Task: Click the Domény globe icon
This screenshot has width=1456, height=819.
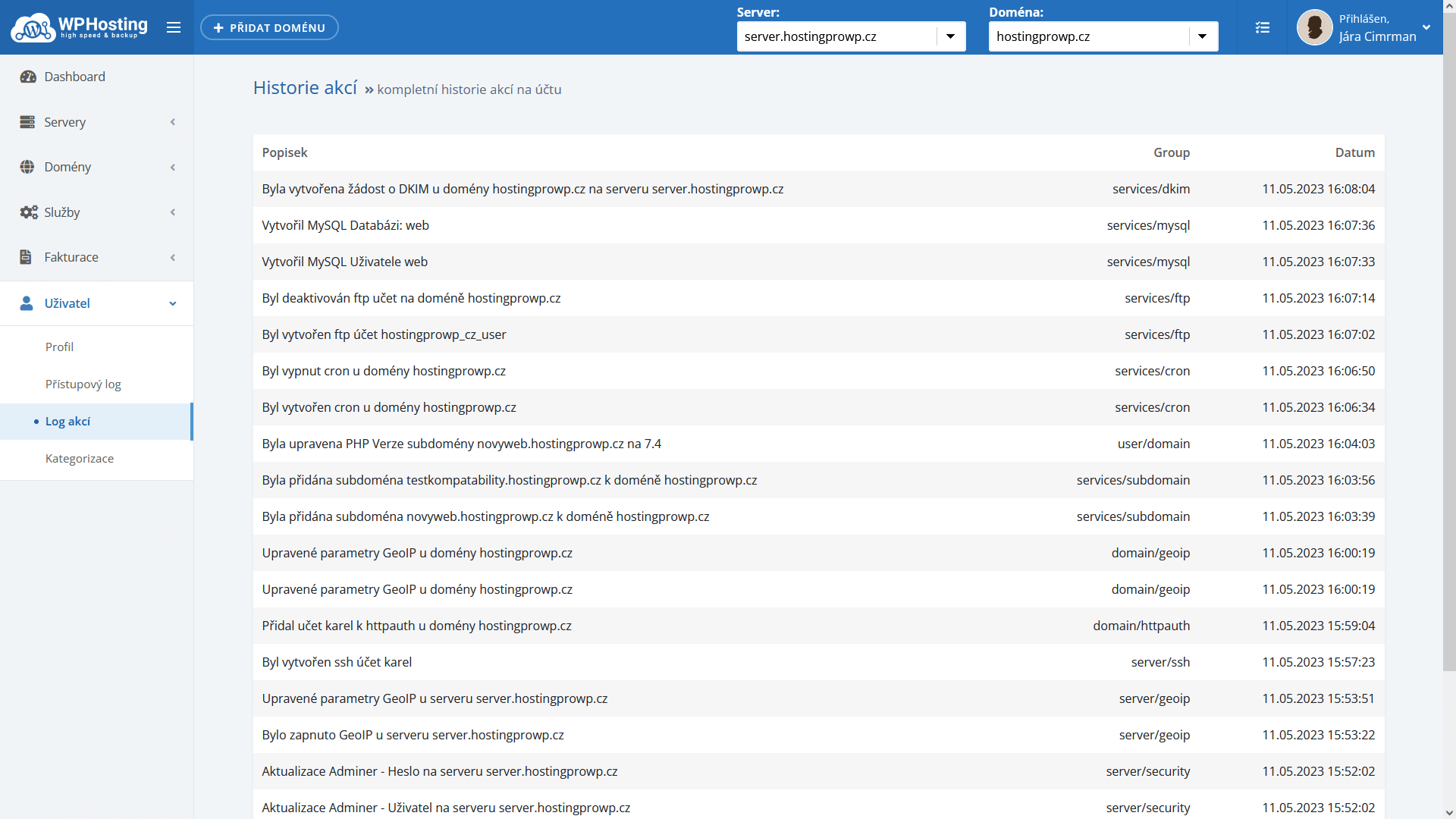Action: 27,167
